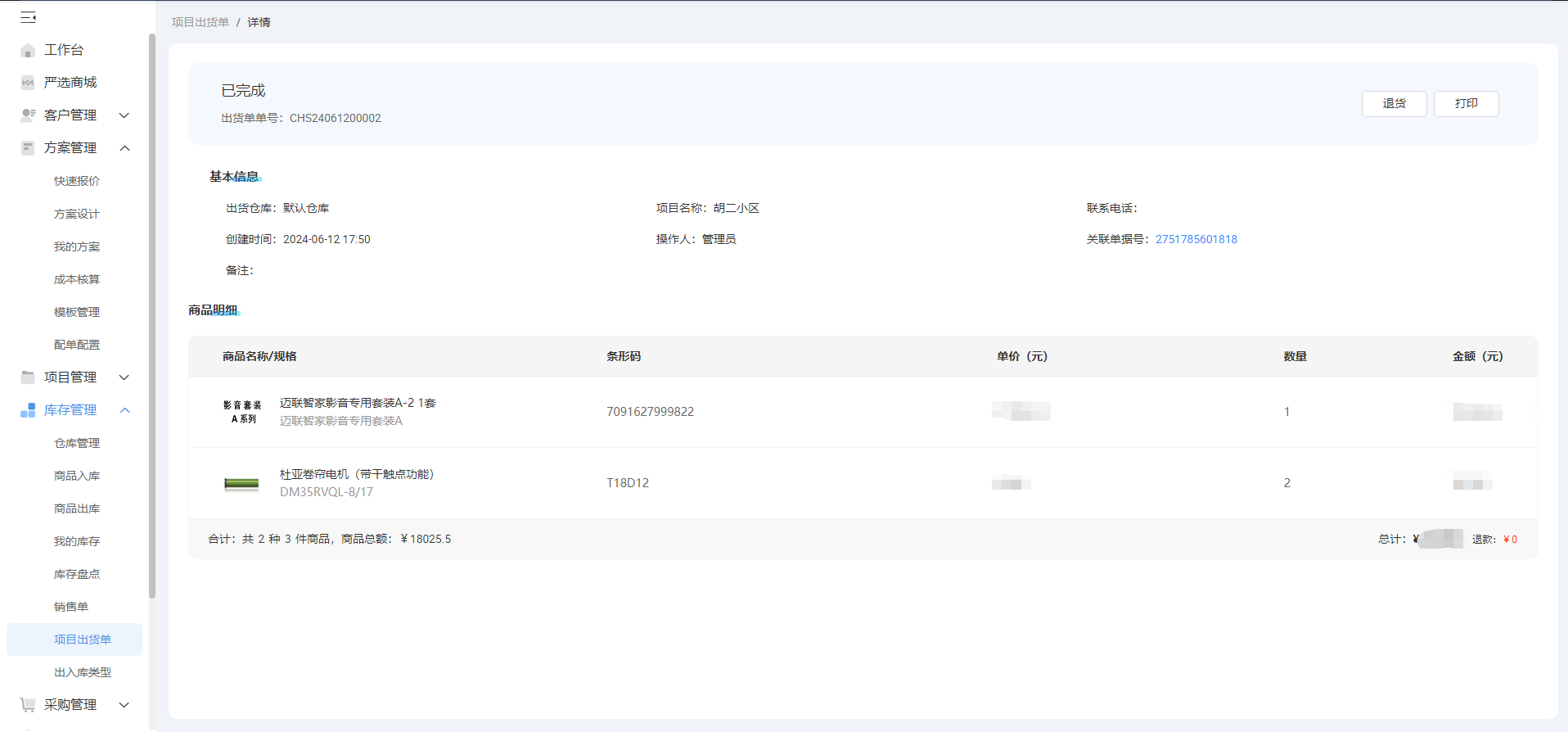
Task: Click project name 胡二小区
Action: point(736,208)
